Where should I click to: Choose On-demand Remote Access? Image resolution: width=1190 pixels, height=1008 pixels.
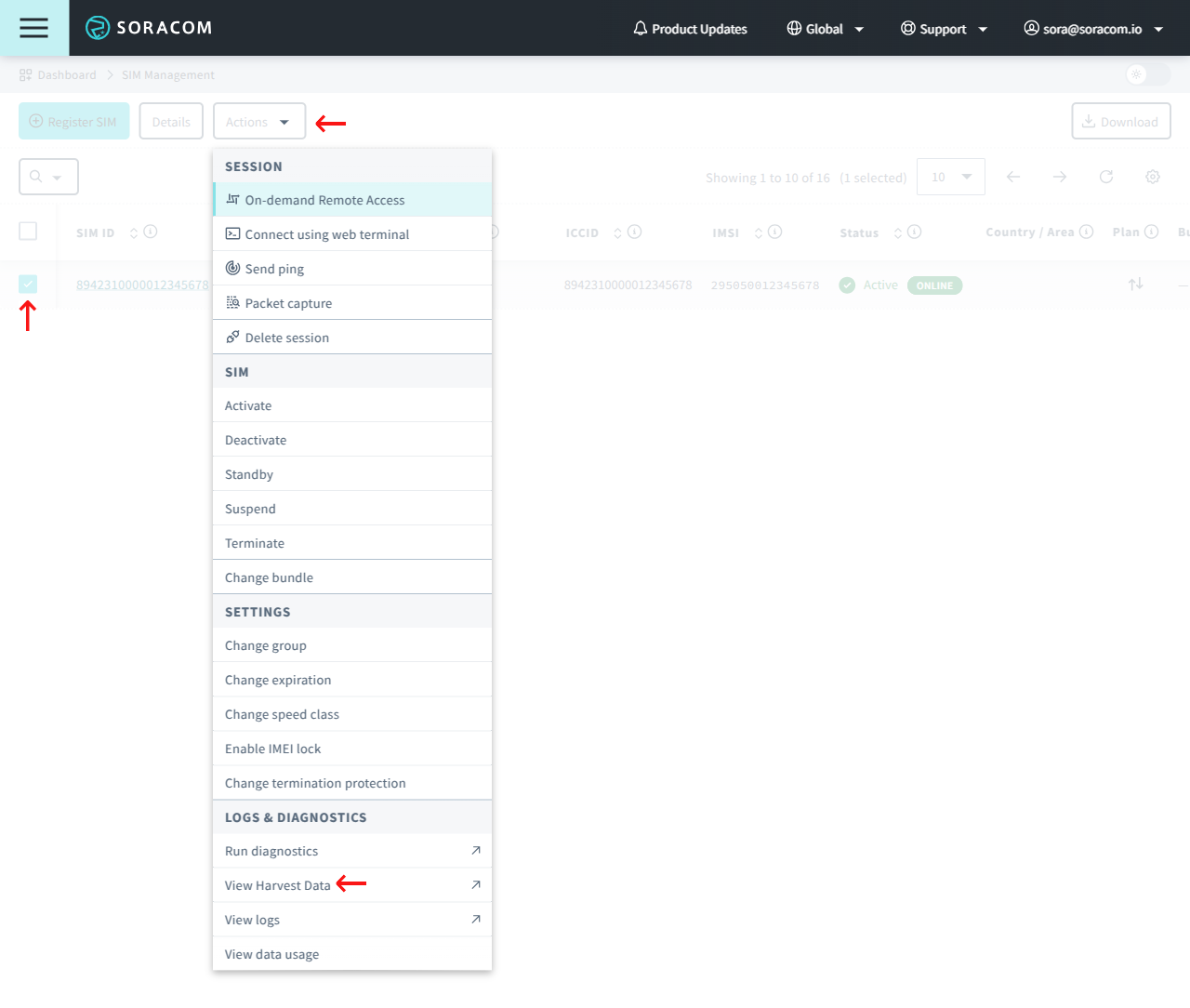(324, 200)
